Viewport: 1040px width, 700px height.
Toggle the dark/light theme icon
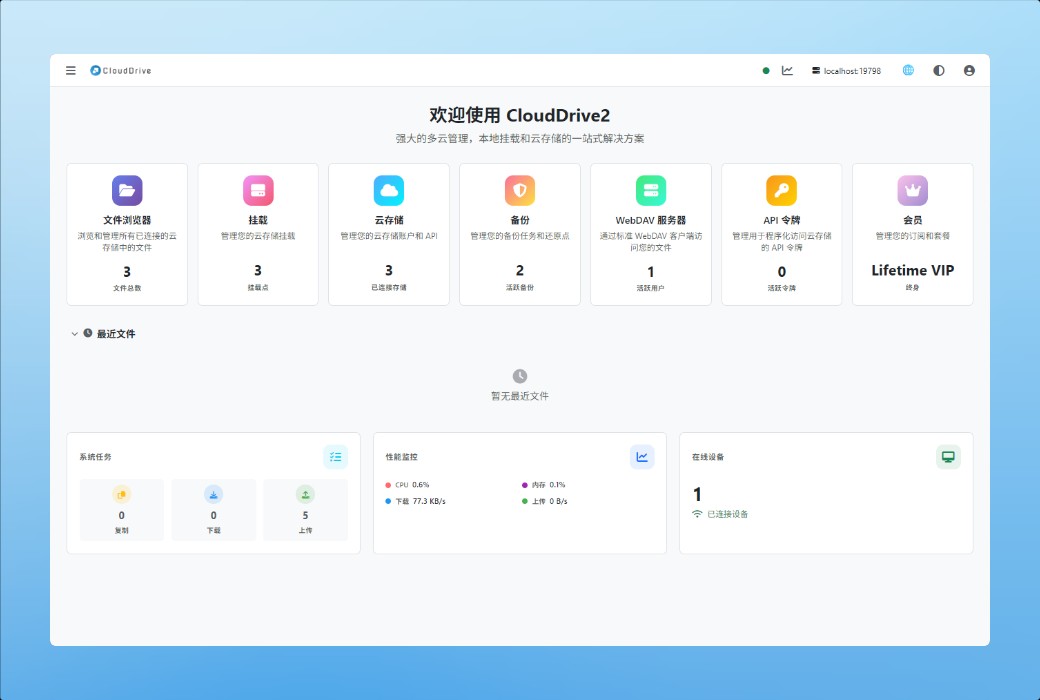(x=939, y=70)
